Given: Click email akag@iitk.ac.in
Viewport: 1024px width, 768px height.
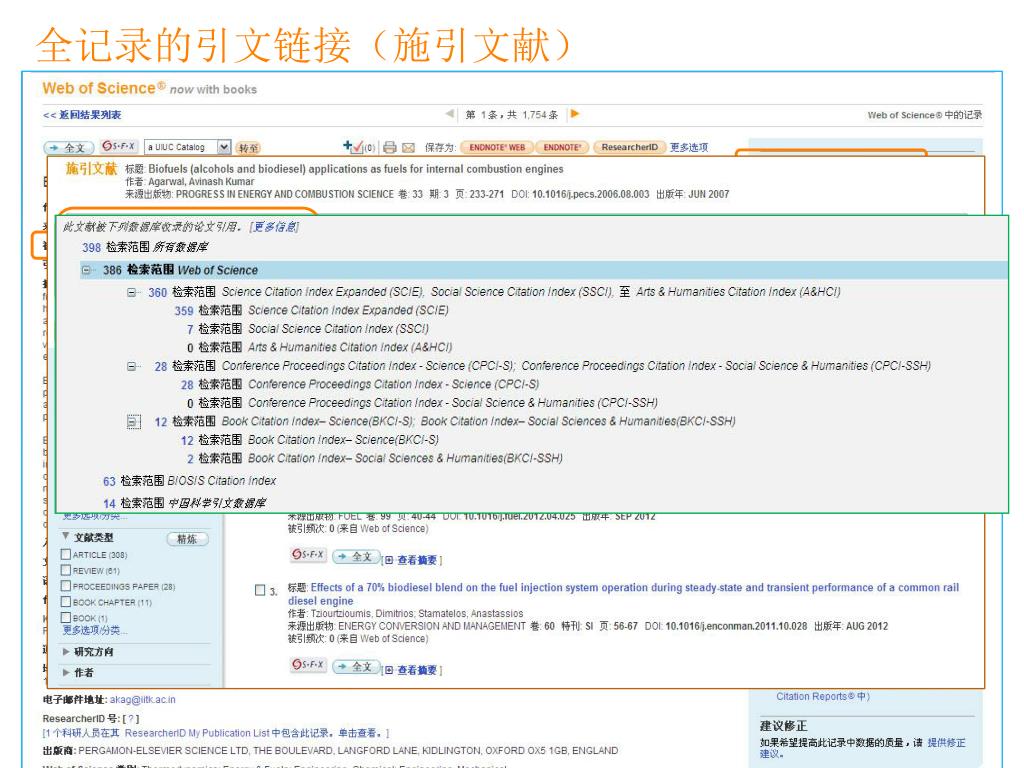Looking at the screenshot, I should coord(142,699).
